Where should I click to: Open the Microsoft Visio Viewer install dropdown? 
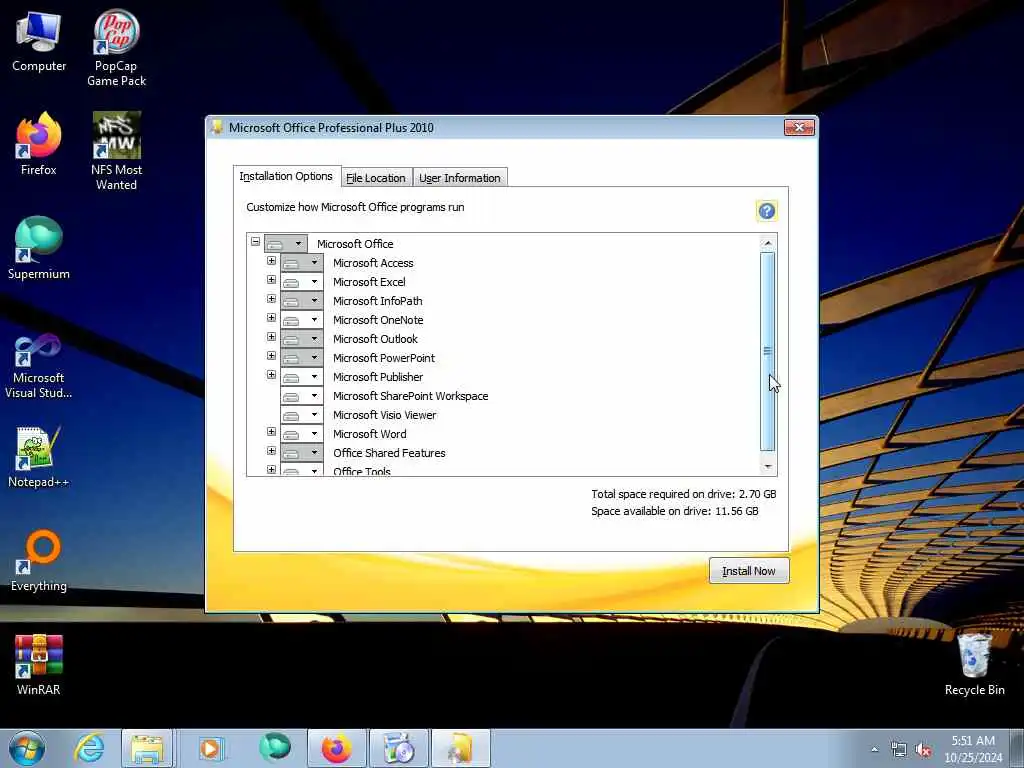302,414
